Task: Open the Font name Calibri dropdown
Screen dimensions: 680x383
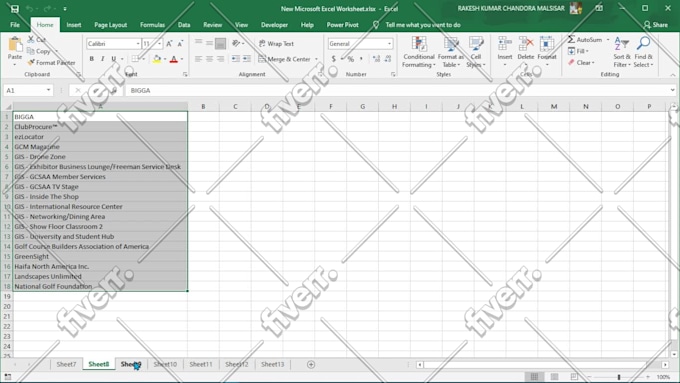Action: coord(138,43)
